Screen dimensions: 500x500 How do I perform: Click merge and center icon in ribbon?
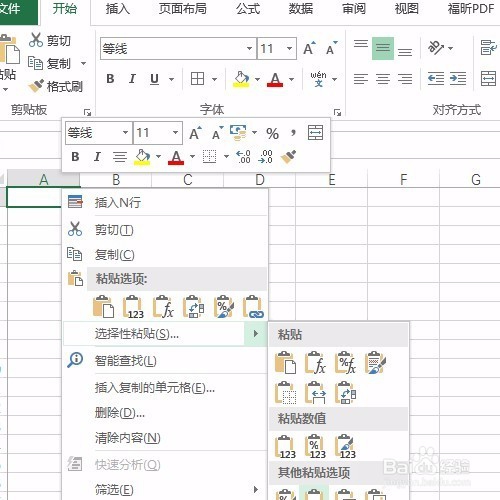click(x=488, y=79)
